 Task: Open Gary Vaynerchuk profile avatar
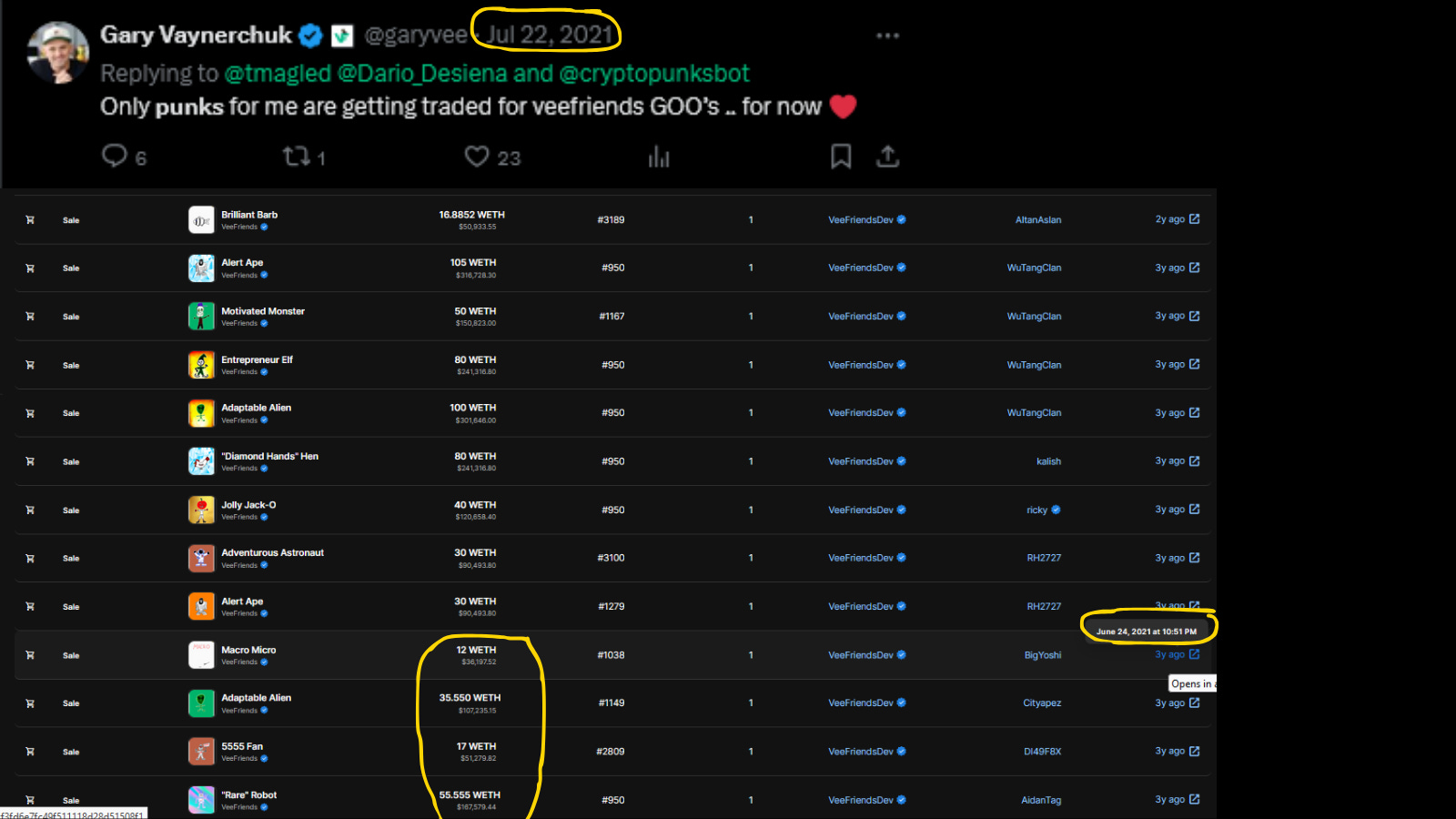click(59, 52)
